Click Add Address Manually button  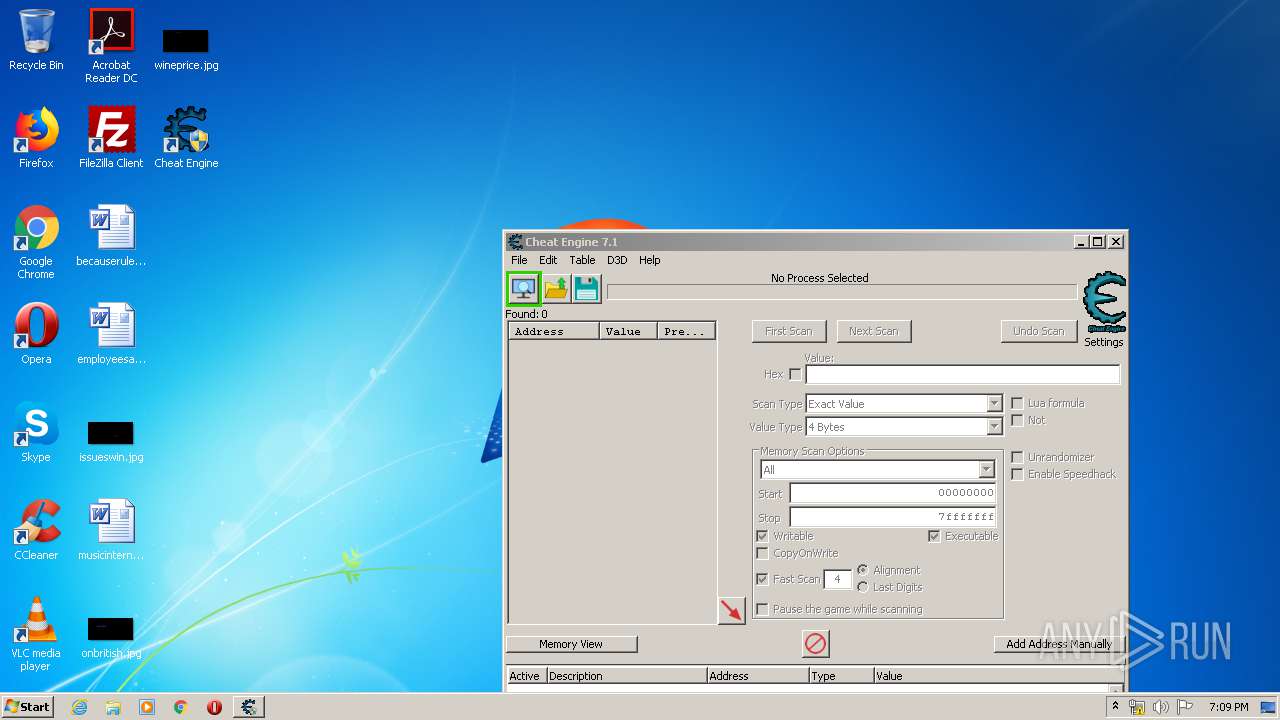pyautogui.click(x=1059, y=644)
